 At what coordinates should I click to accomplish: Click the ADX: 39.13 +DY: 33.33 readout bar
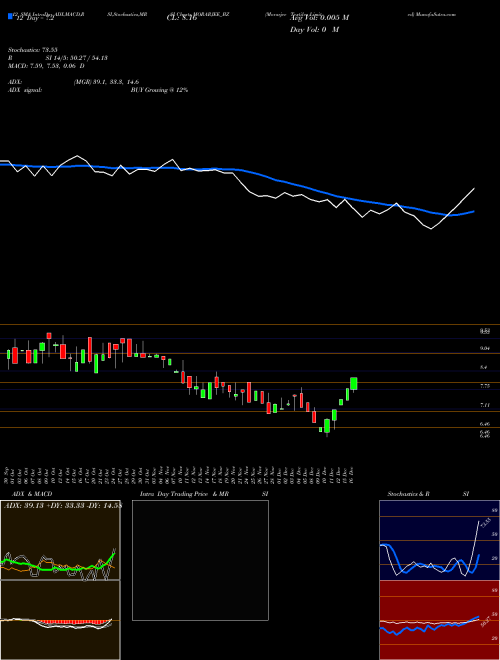[x=62, y=506]
